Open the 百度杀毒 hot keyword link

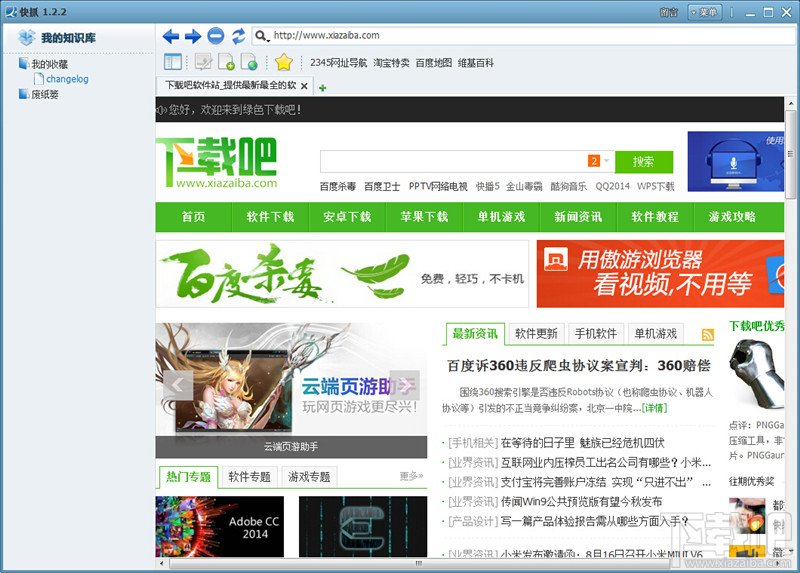pos(338,187)
